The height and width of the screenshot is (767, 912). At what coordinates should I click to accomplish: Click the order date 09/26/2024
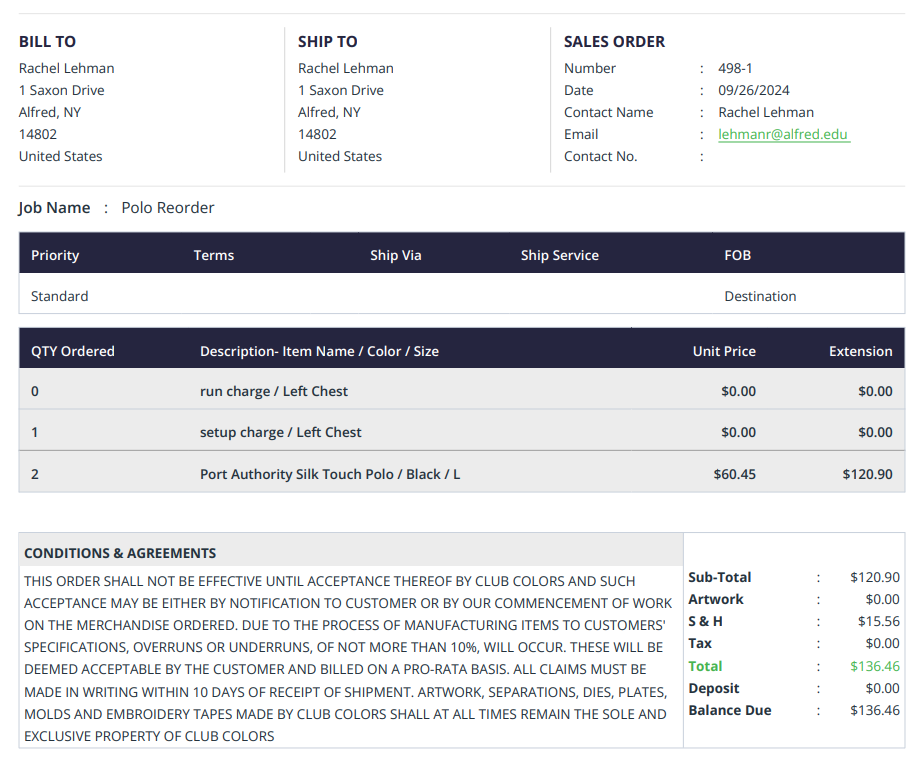[x=754, y=90]
